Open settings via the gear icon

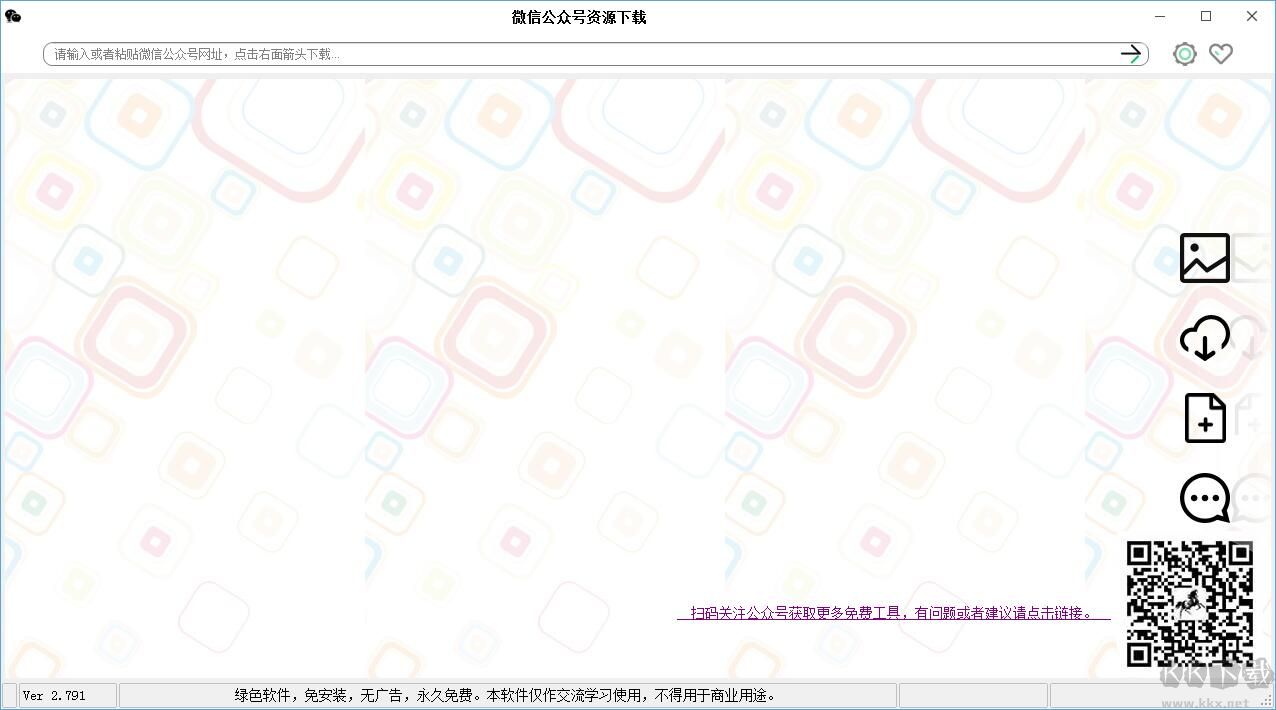click(x=1185, y=54)
